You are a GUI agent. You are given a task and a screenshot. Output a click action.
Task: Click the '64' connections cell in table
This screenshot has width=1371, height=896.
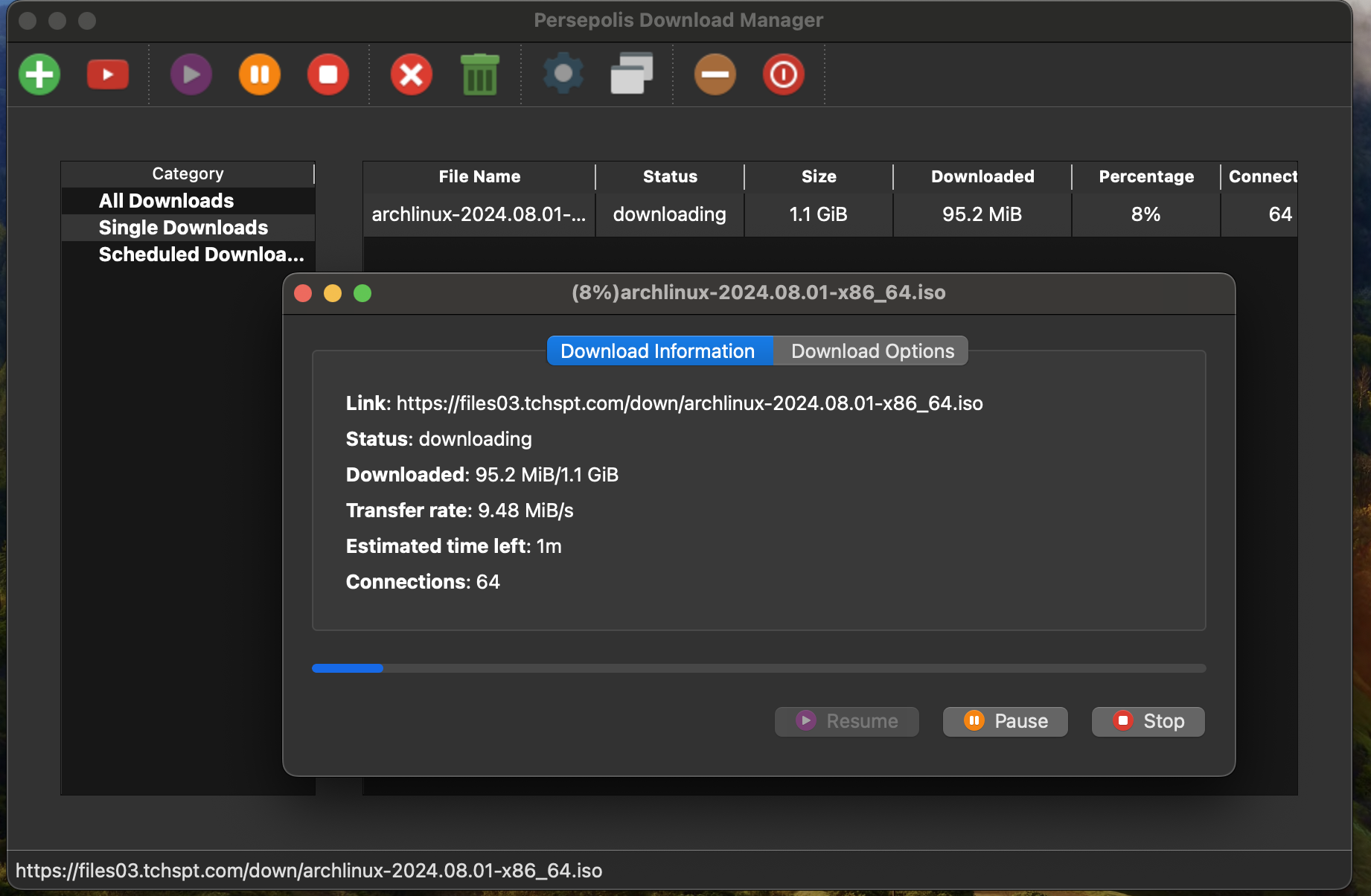(1260, 215)
